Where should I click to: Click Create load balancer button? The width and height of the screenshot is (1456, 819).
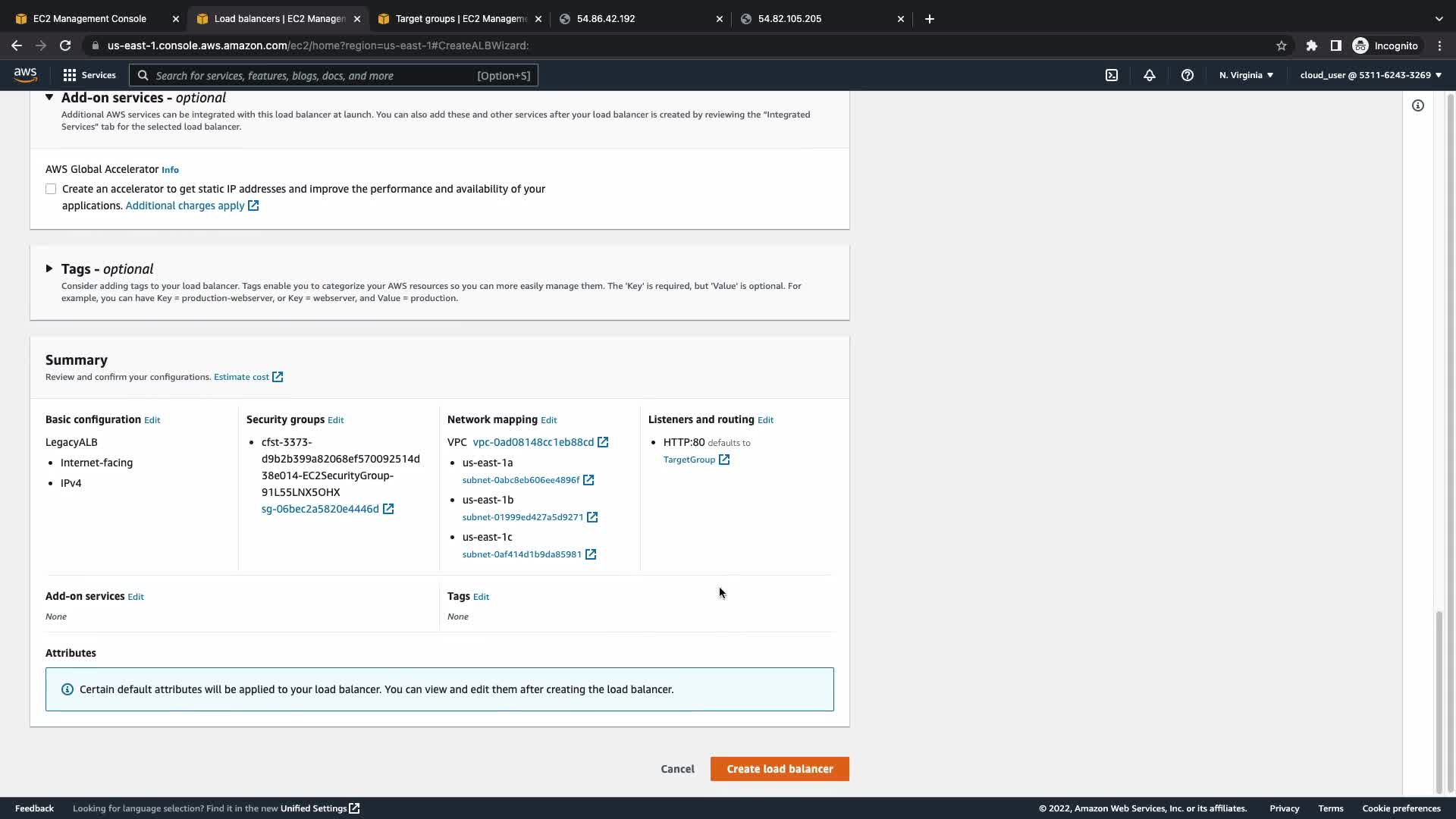coord(780,769)
